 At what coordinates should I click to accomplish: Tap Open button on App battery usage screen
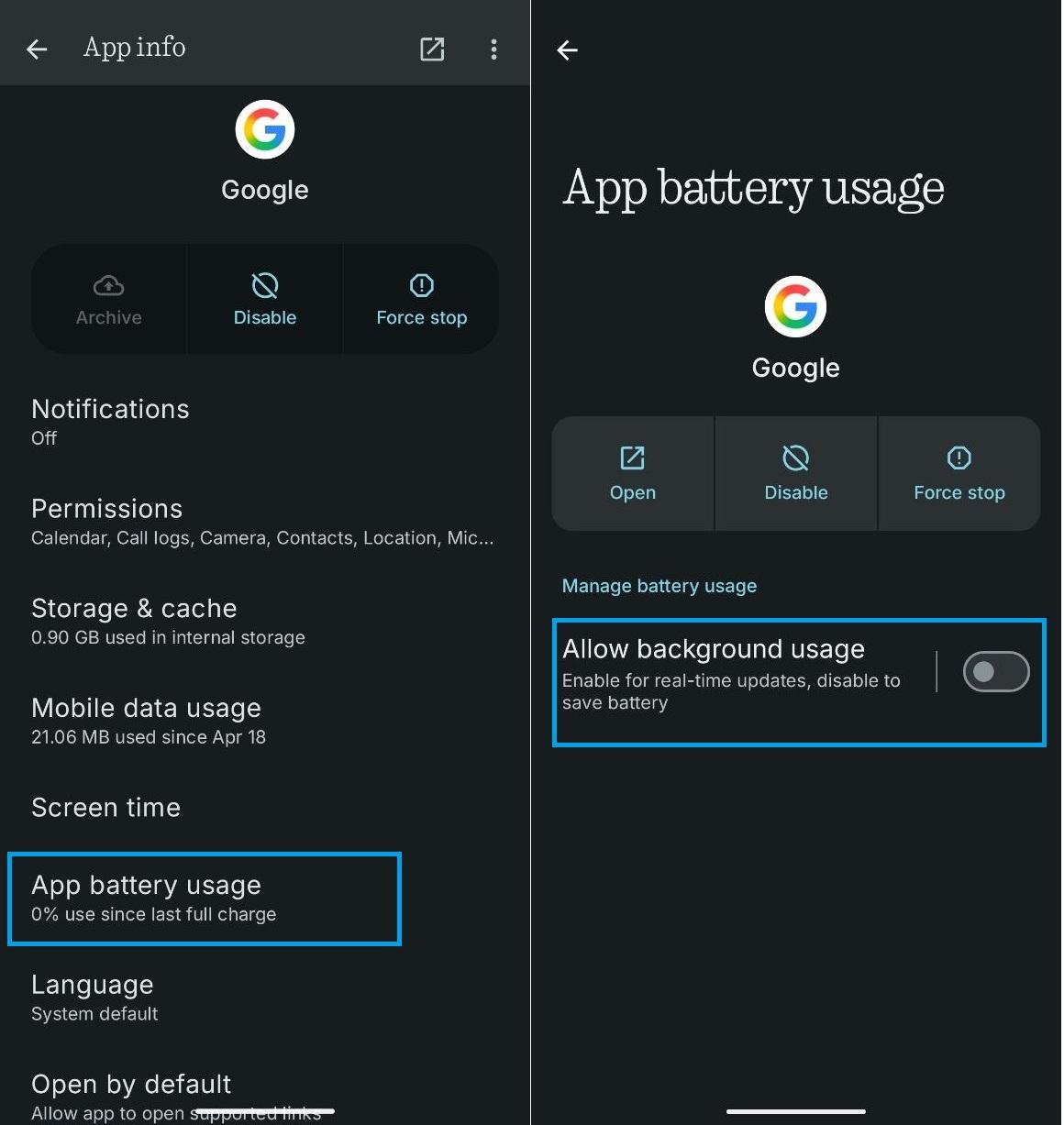633,473
